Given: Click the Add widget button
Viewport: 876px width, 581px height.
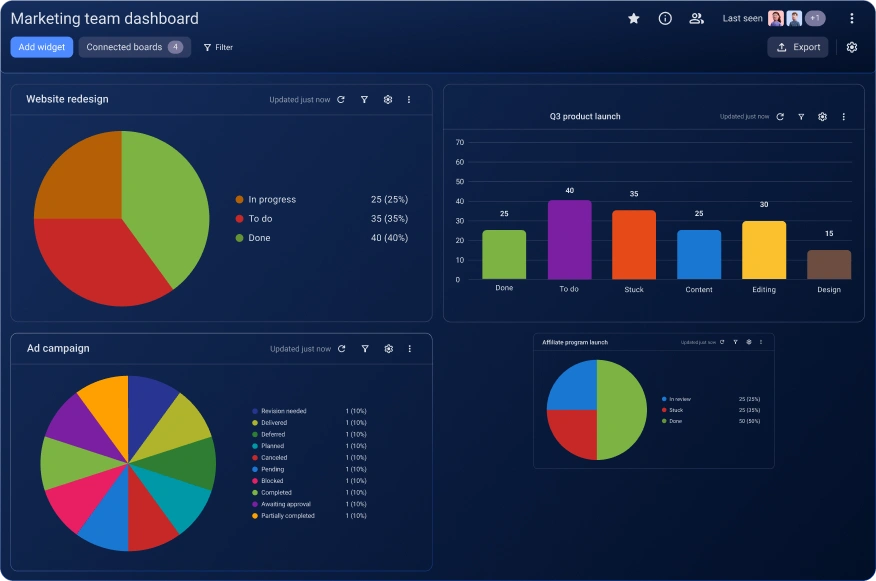Looking at the screenshot, I should tap(42, 47).
